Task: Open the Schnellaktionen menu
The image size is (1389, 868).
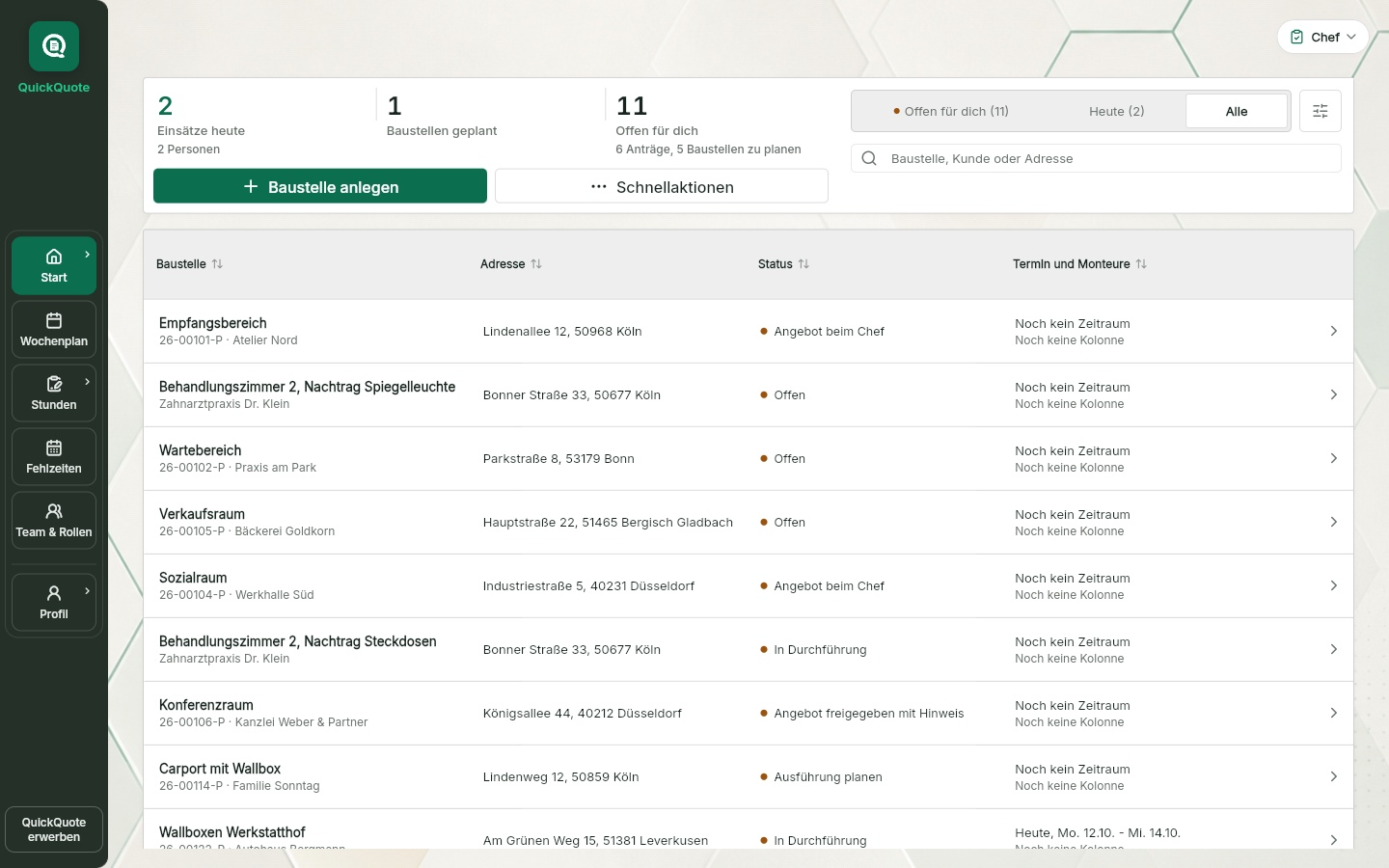Action: (x=662, y=186)
